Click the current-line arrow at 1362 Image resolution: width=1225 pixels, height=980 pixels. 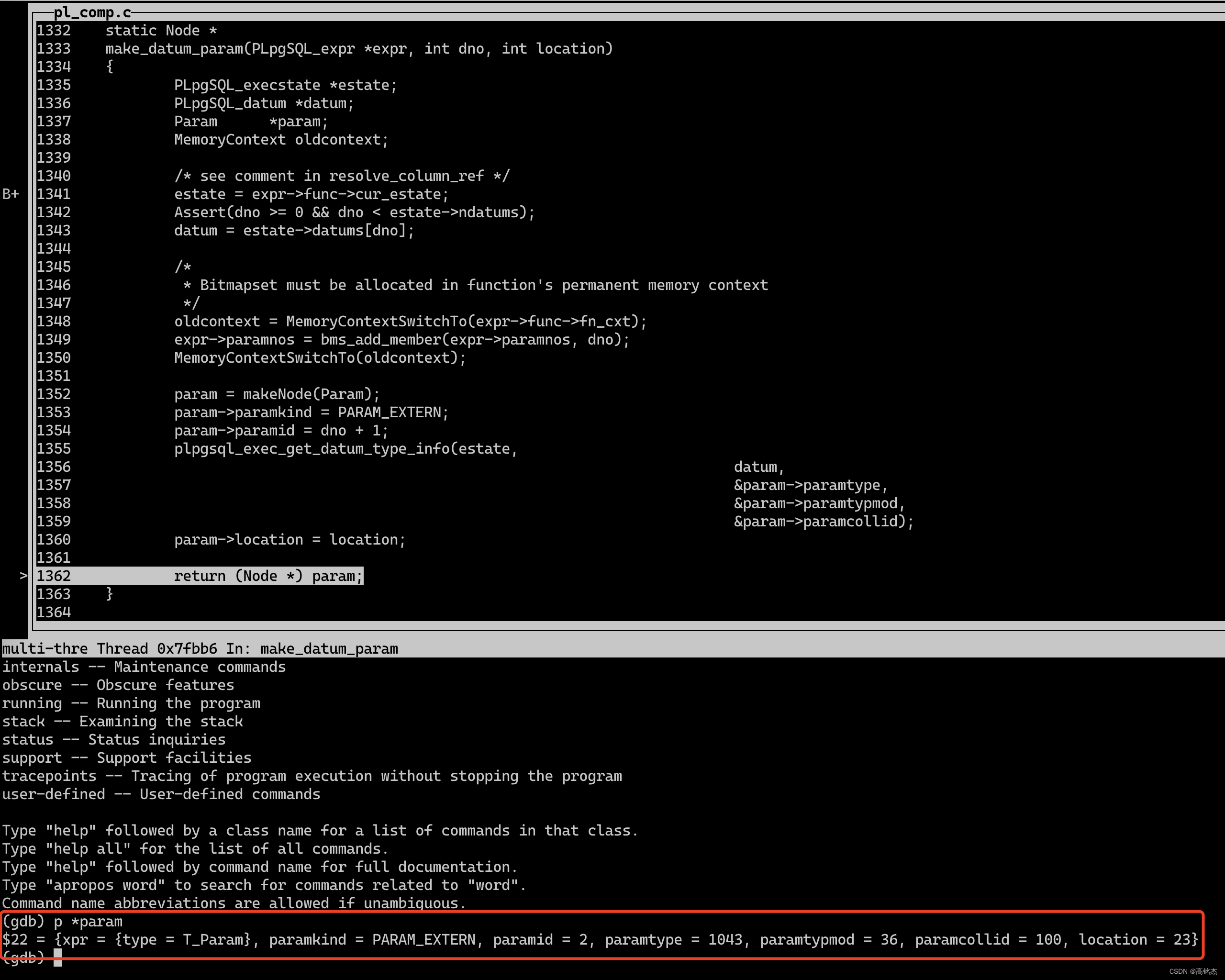pos(23,576)
